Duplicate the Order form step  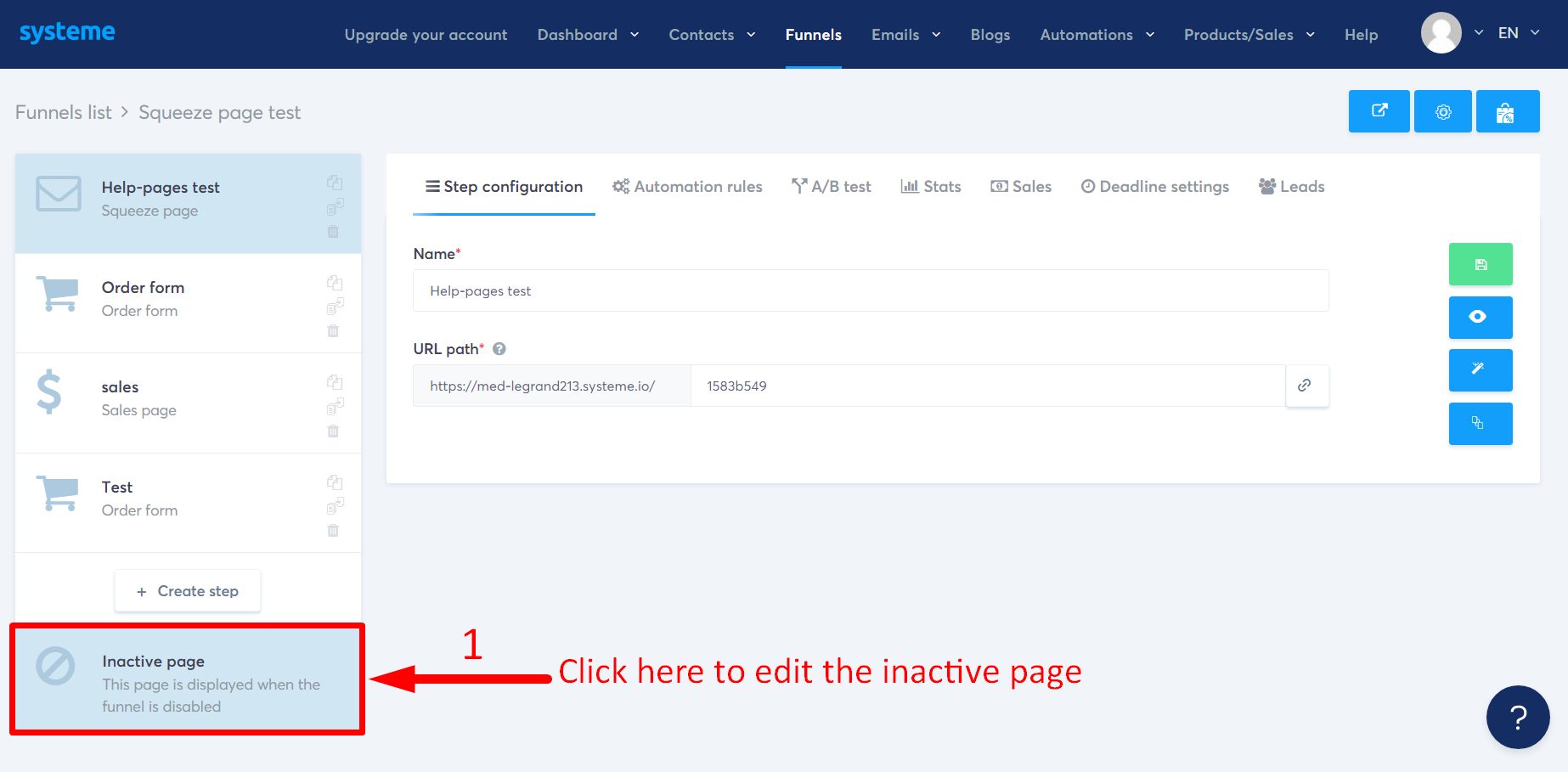coord(335,282)
